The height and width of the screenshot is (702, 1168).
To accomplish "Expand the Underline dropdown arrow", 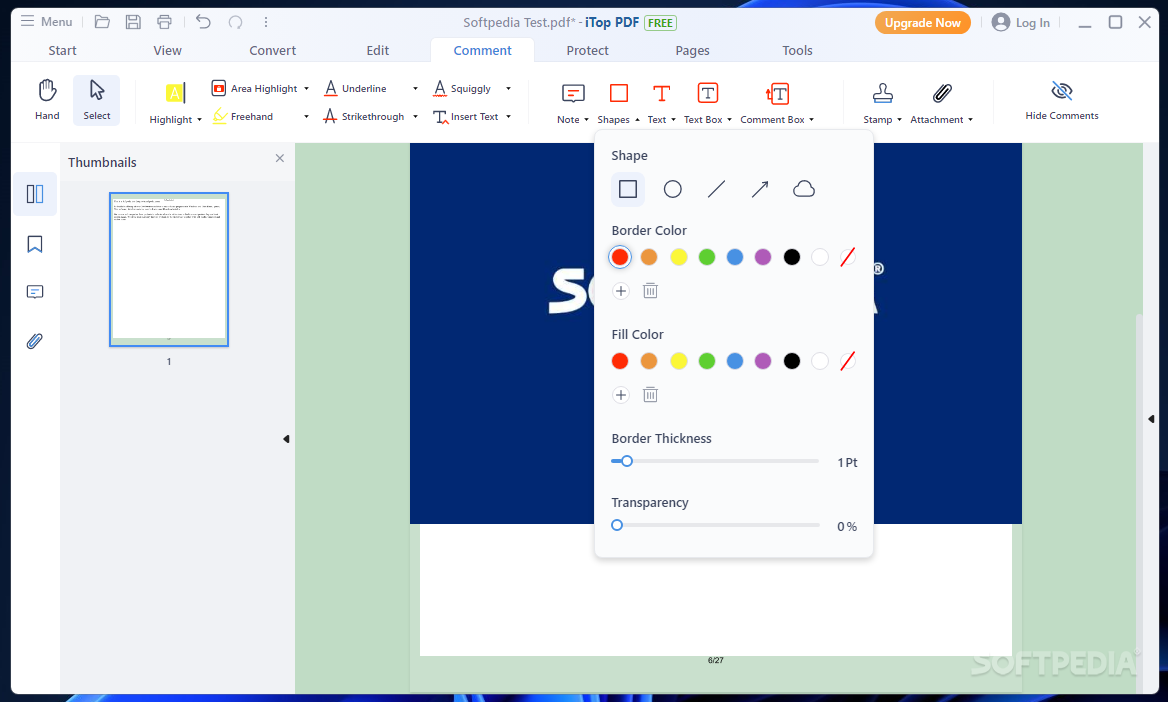I will tap(415, 89).
